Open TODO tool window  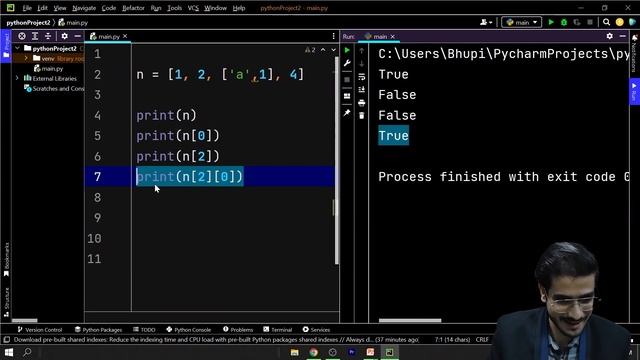click(x=144, y=329)
